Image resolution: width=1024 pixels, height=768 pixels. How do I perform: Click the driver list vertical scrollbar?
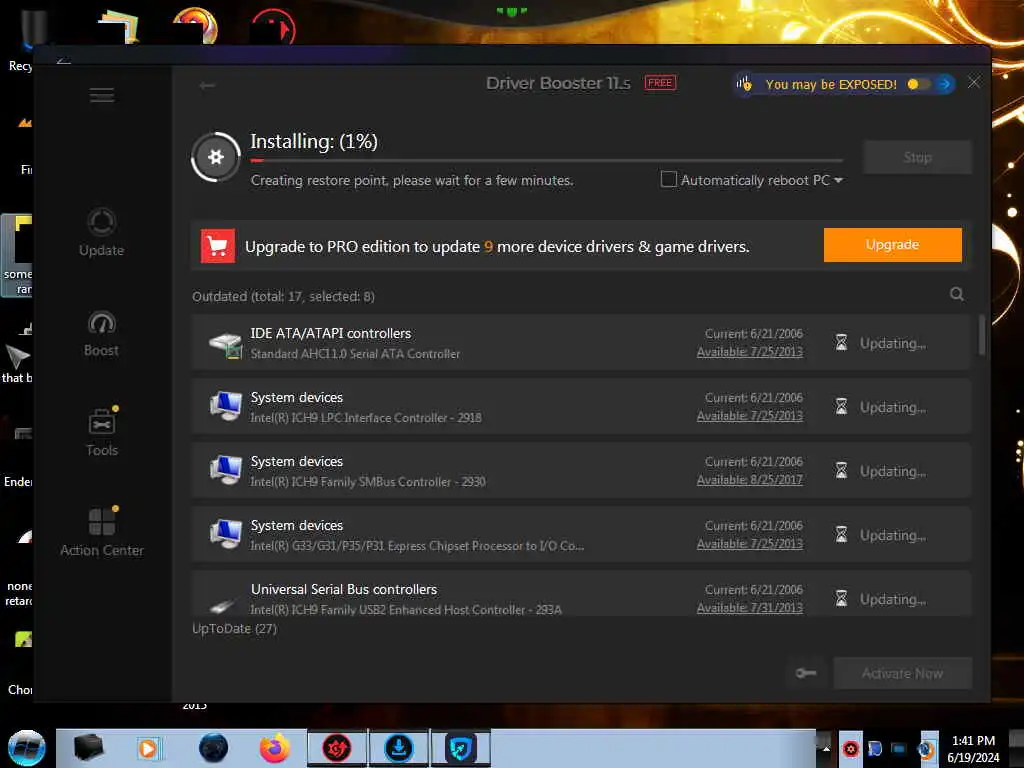tap(982, 336)
